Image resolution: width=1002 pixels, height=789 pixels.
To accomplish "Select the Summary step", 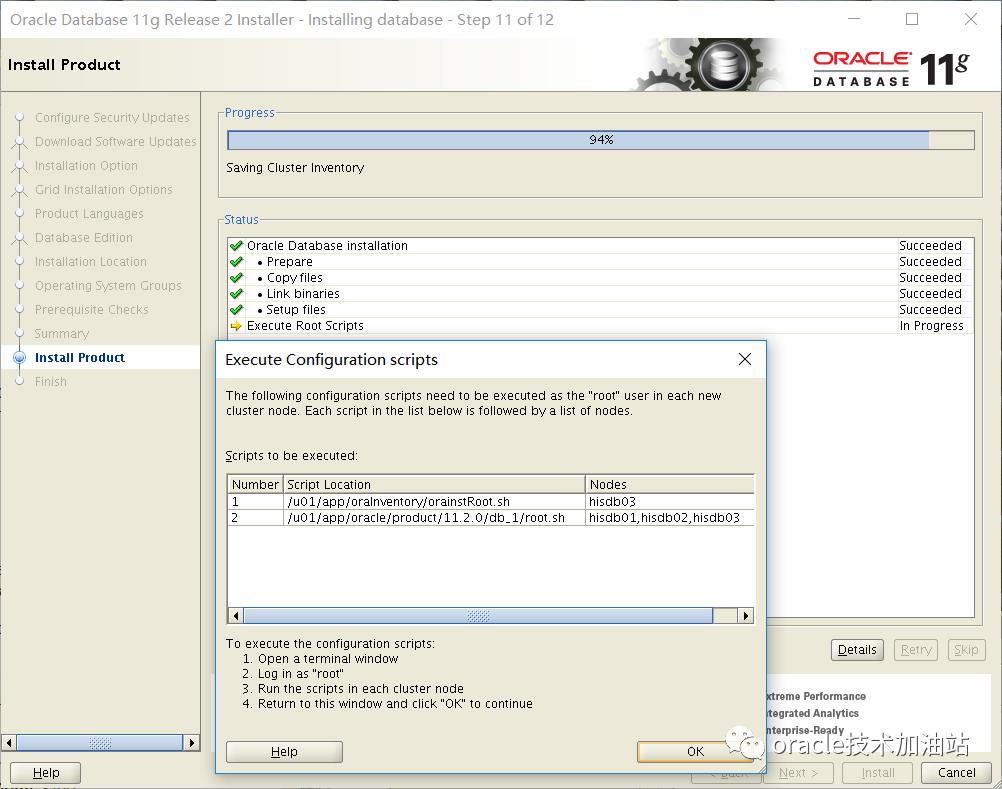I will coord(62,333).
